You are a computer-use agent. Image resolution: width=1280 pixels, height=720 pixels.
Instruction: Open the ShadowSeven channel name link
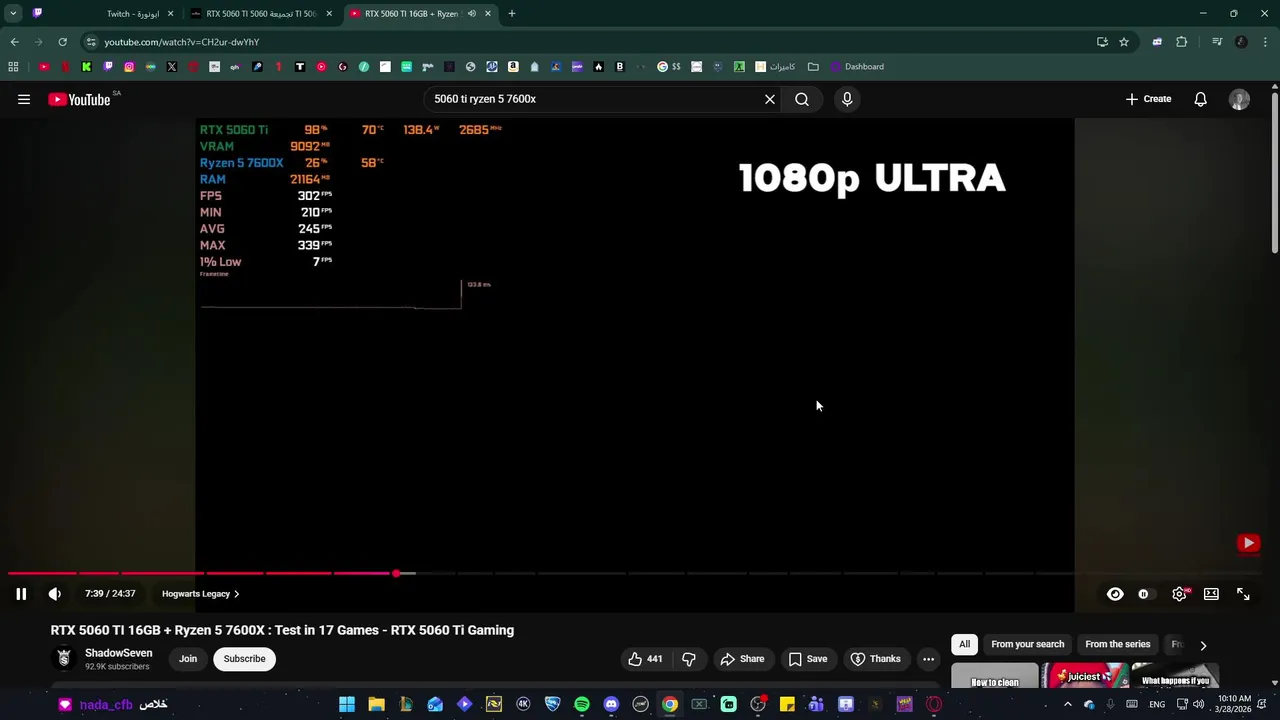click(118, 653)
